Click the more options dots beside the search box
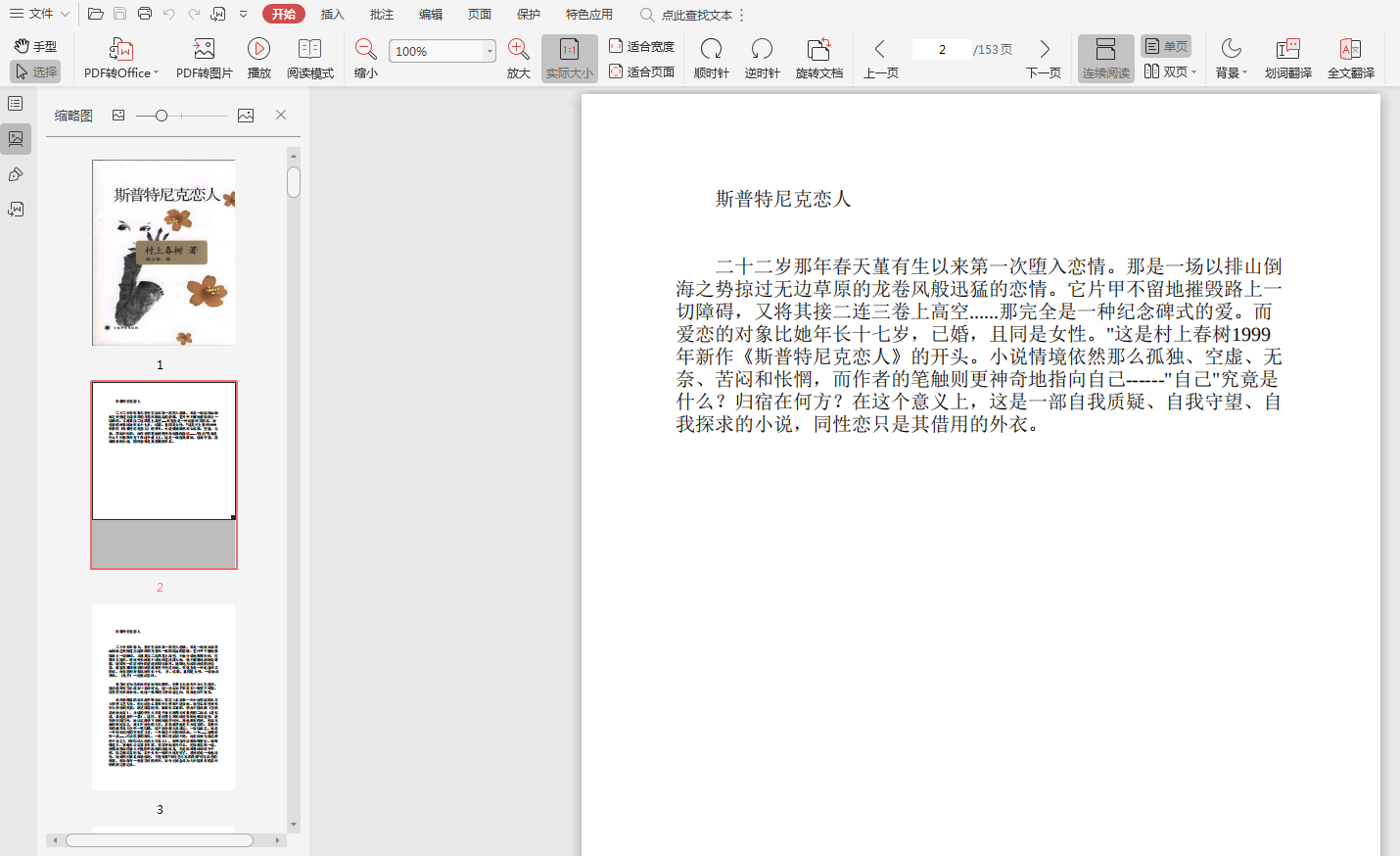Image resolution: width=1400 pixels, height=856 pixels. point(742,15)
